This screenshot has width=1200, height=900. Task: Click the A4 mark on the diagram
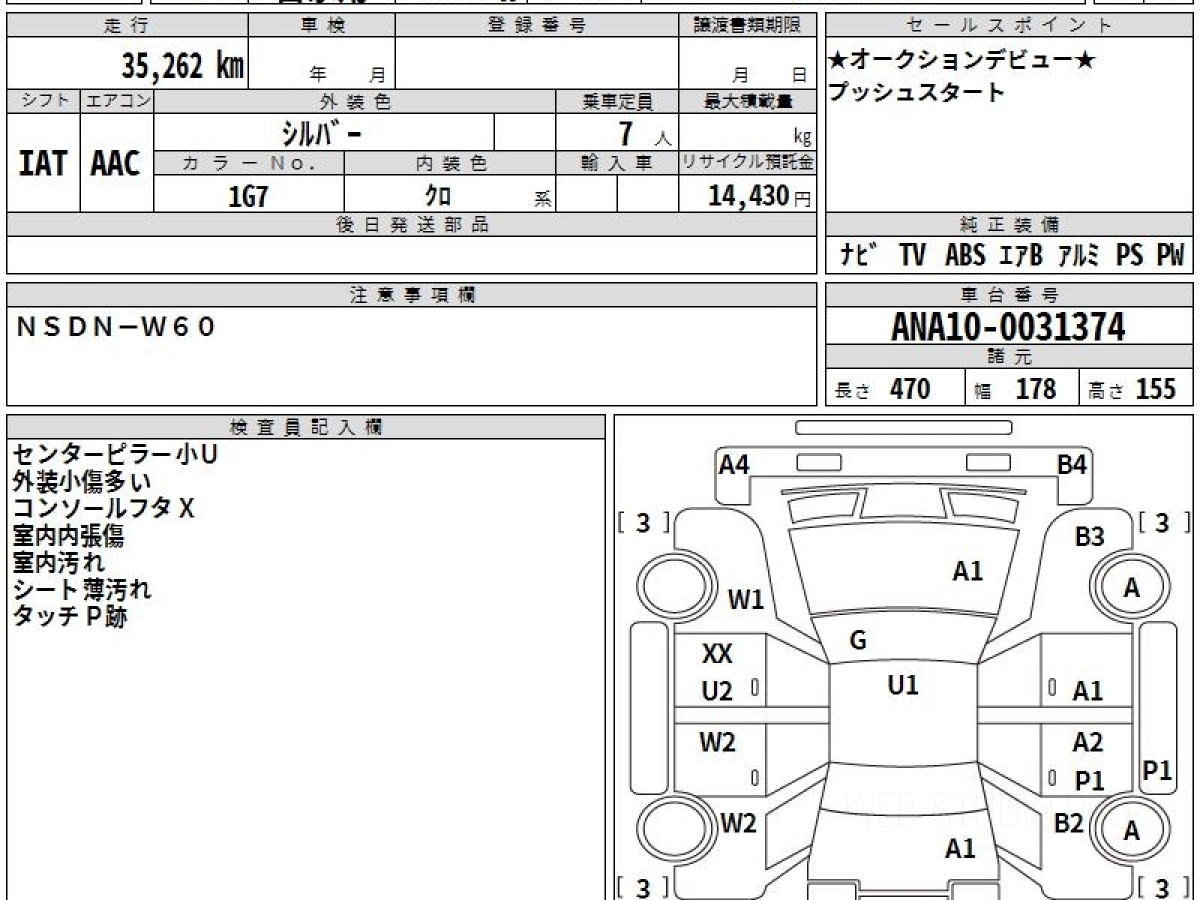[x=734, y=464]
